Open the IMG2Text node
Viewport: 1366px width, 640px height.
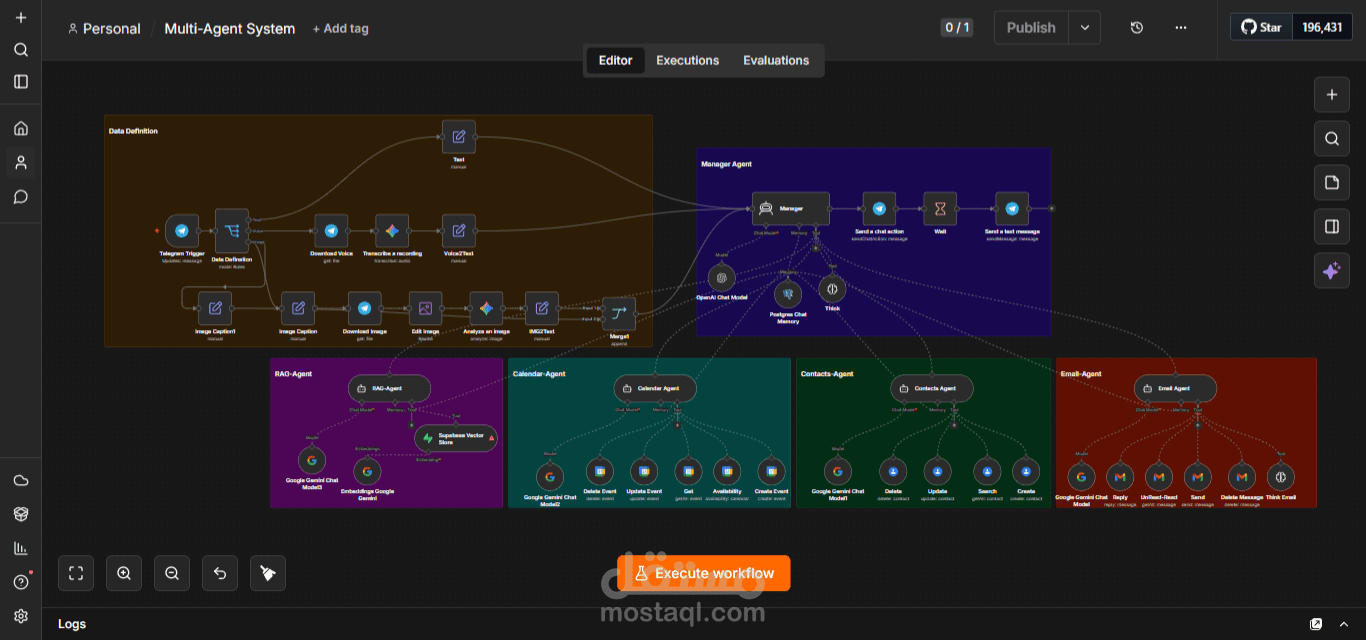coord(542,308)
